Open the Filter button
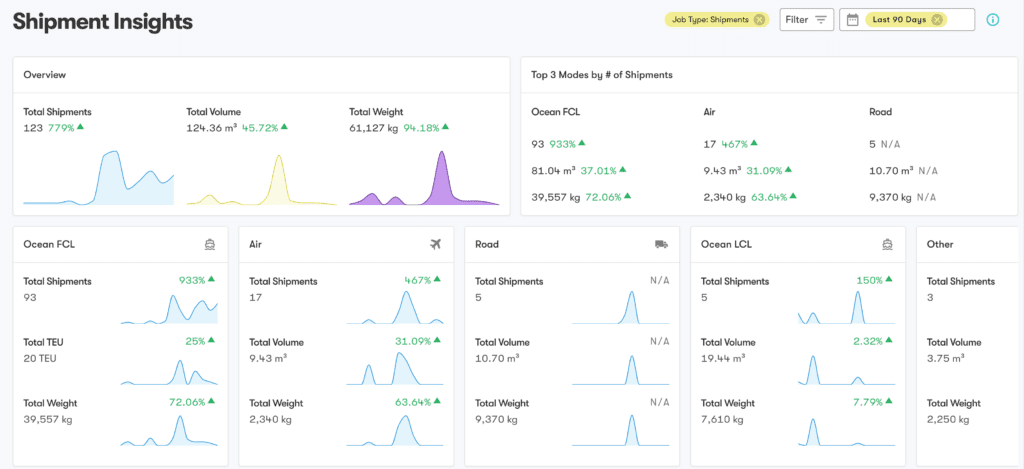This screenshot has height=469, width=1024. click(807, 20)
